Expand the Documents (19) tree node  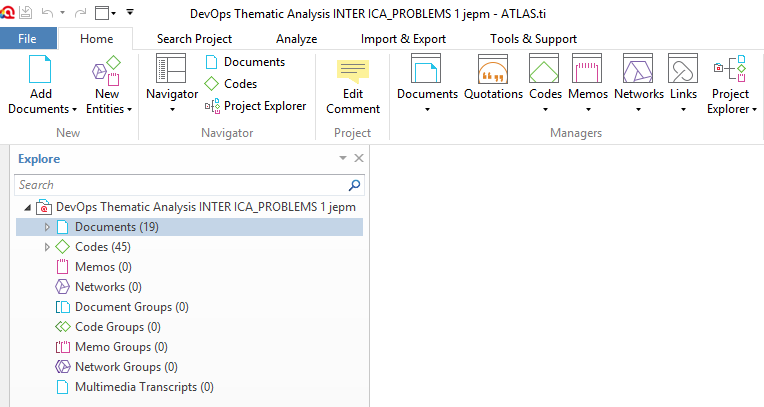[x=47, y=227]
